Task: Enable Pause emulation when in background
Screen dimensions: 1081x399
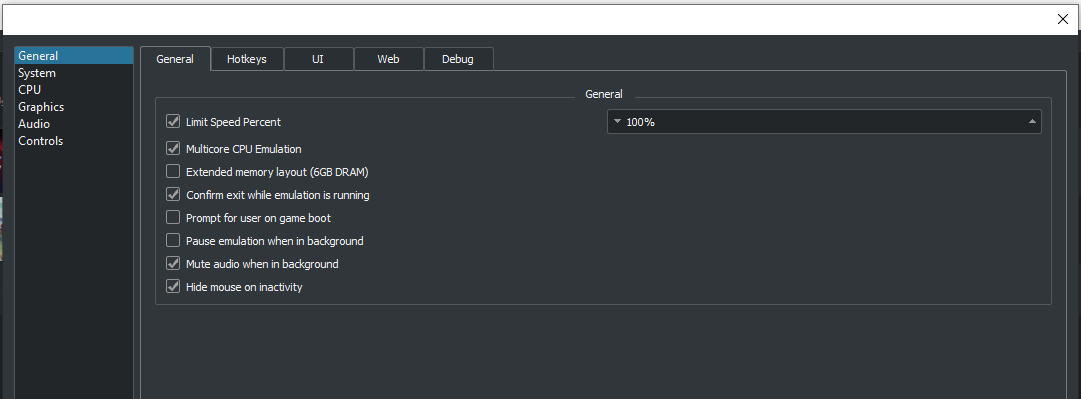Action: coord(173,241)
